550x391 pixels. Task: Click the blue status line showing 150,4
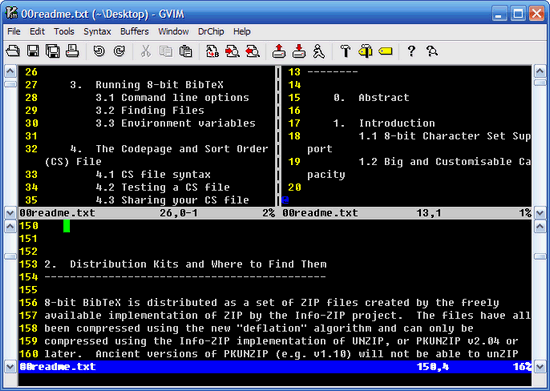(x=275, y=367)
